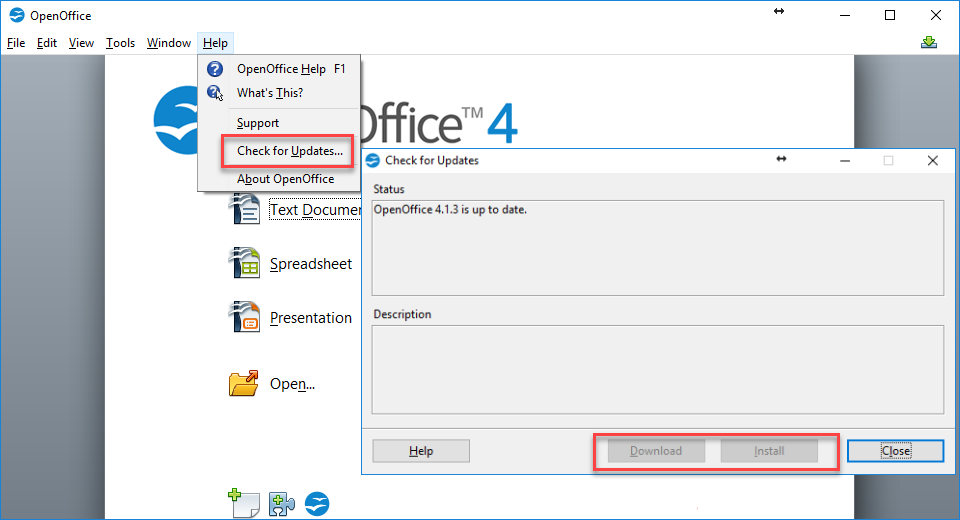Viewport: 960px width, 520px height.
Task: Click the new templates icon with plus
Action: (x=244, y=503)
